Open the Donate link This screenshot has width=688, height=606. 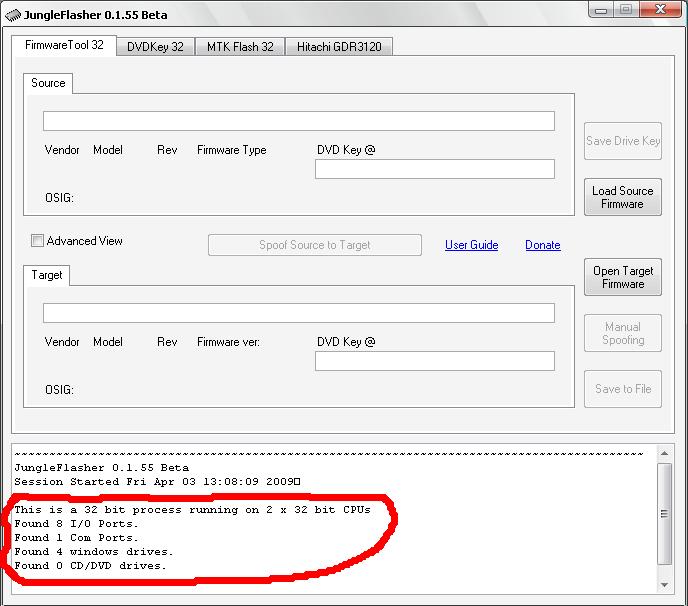543,245
